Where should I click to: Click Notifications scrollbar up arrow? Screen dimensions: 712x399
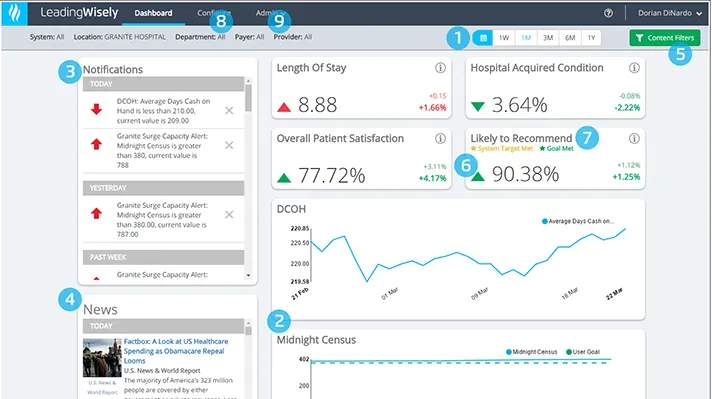coord(248,81)
